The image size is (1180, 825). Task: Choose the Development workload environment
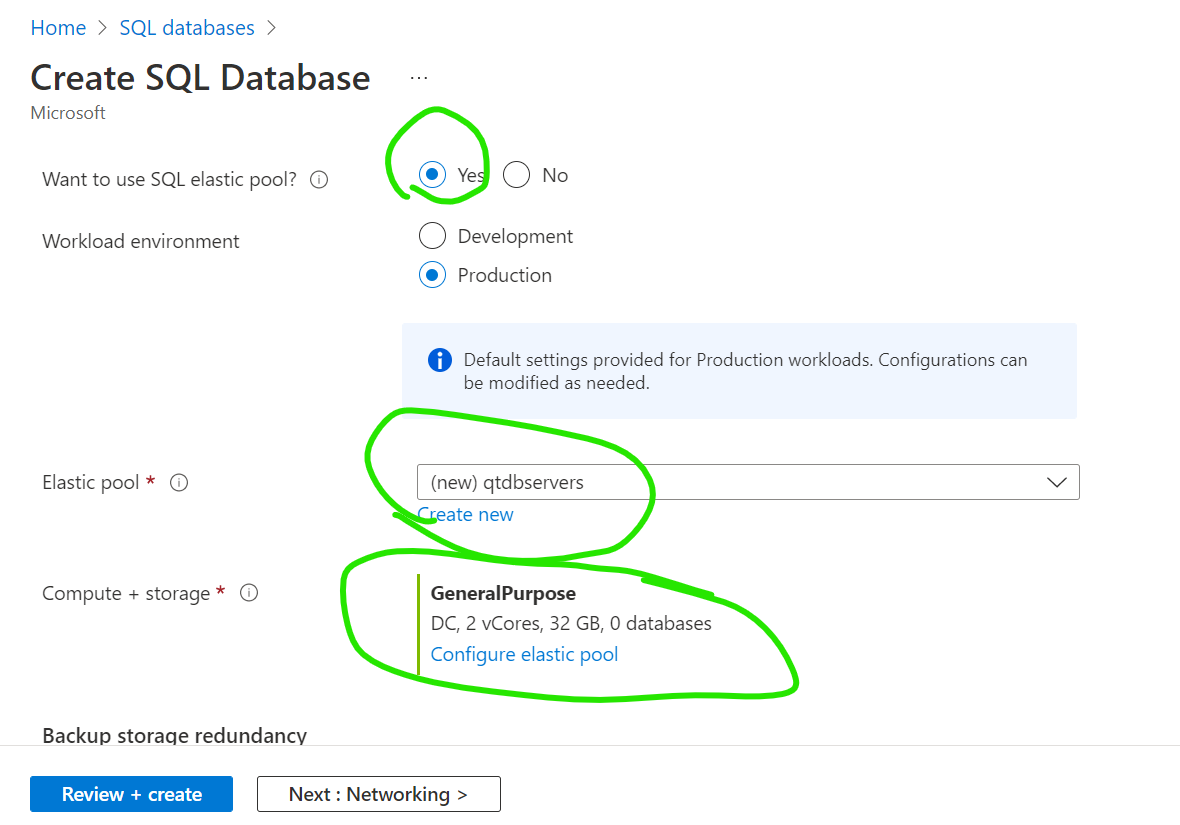point(432,236)
